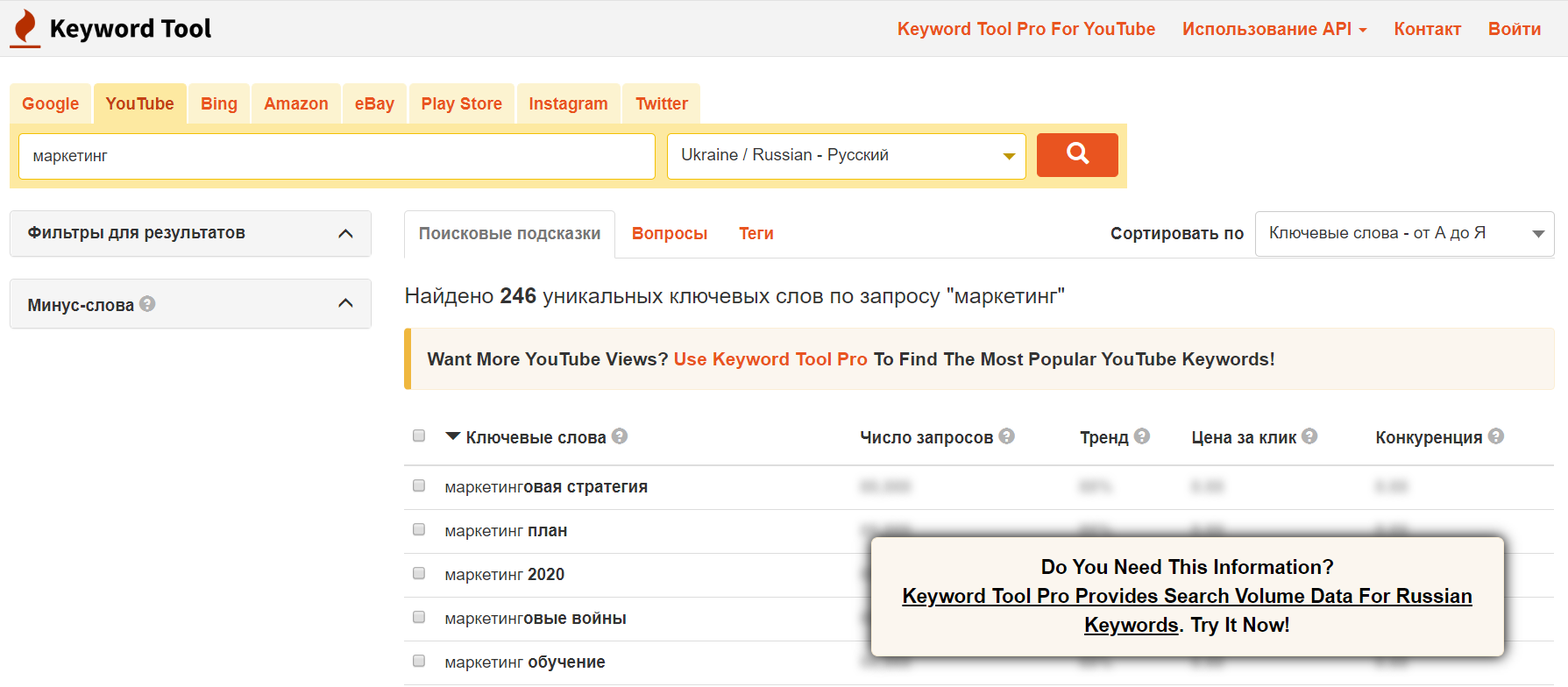Open the Ukraine / Russian language dropdown
The height and width of the screenshot is (687, 1568).
point(846,156)
